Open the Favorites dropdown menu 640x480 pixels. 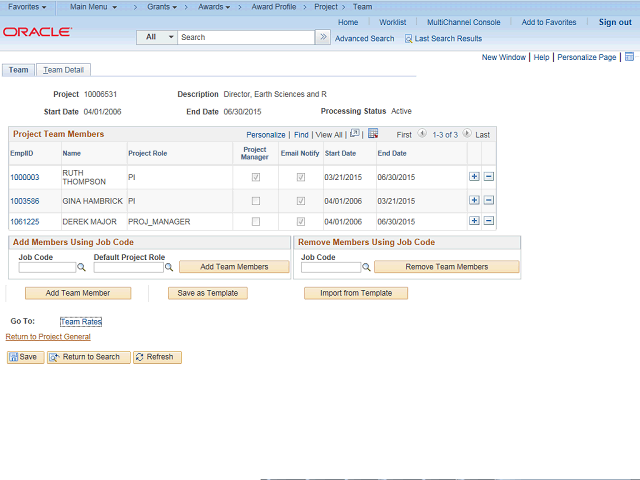[27, 7]
